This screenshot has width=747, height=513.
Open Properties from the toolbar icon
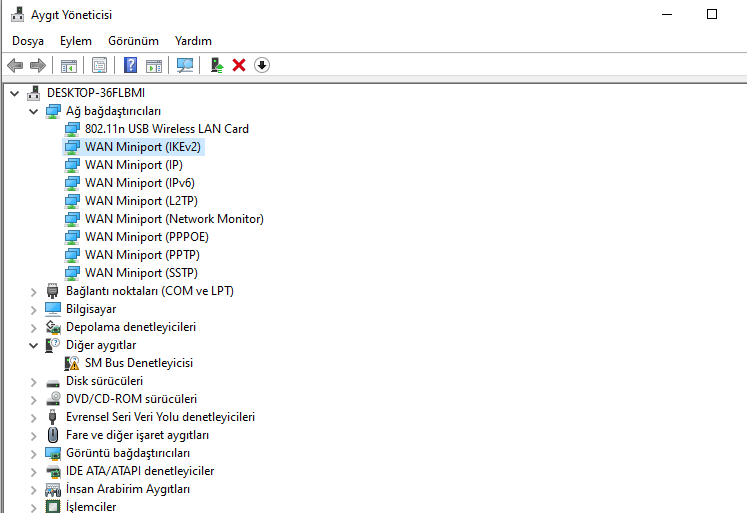tap(100, 65)
